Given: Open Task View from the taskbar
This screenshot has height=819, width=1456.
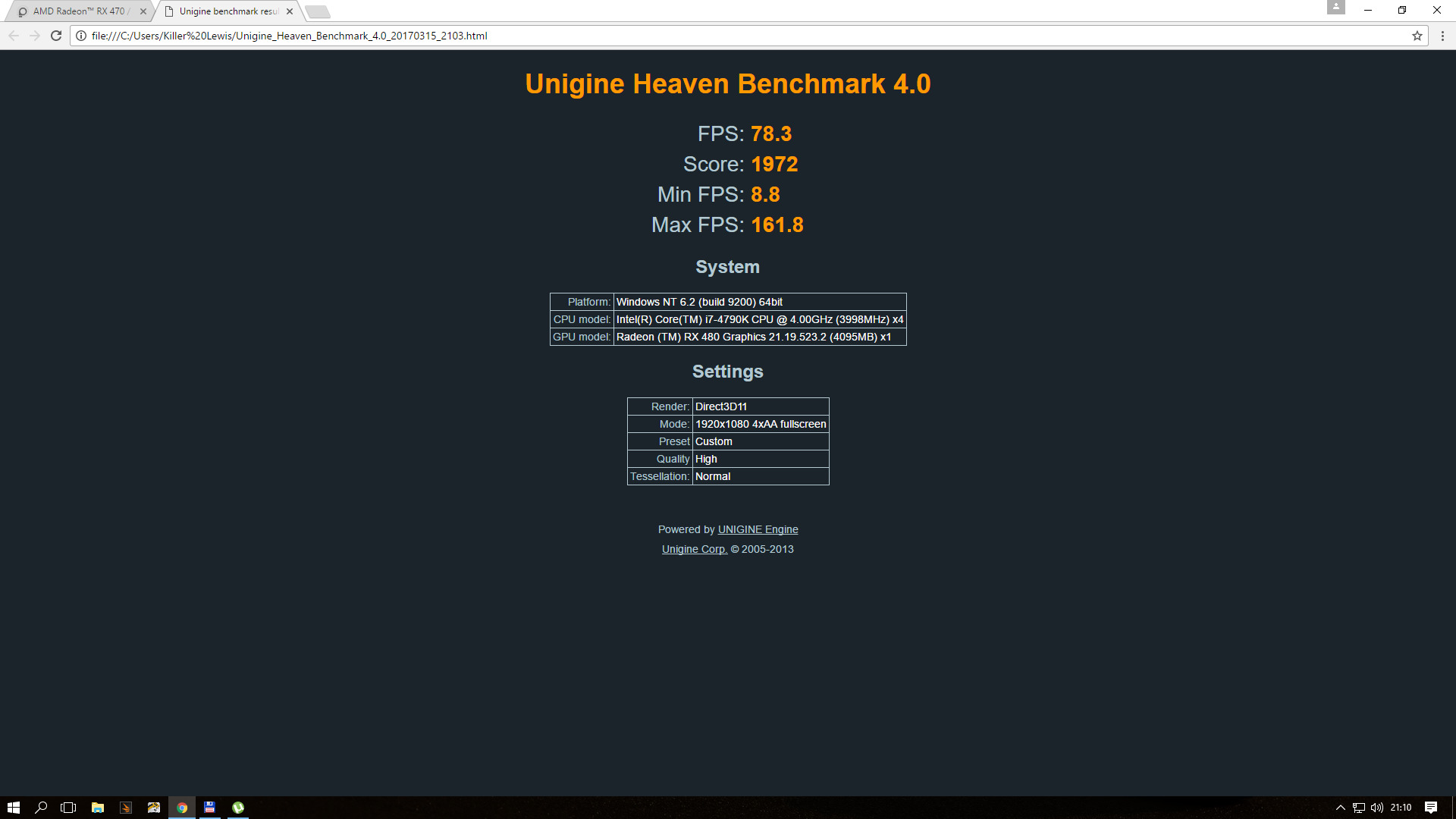Looking at the screenshot, I should click(69, 808).
